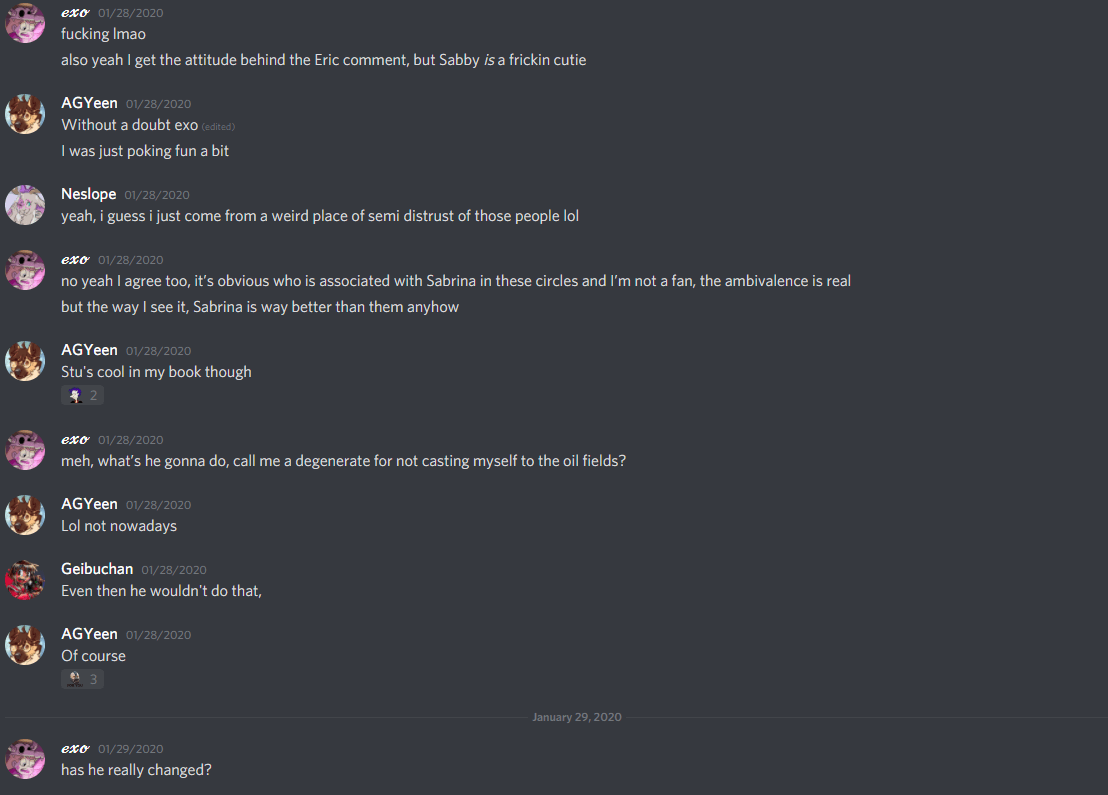Toggle the emoji reaction with count 3

pyautogui.click(x=83, y=680)
